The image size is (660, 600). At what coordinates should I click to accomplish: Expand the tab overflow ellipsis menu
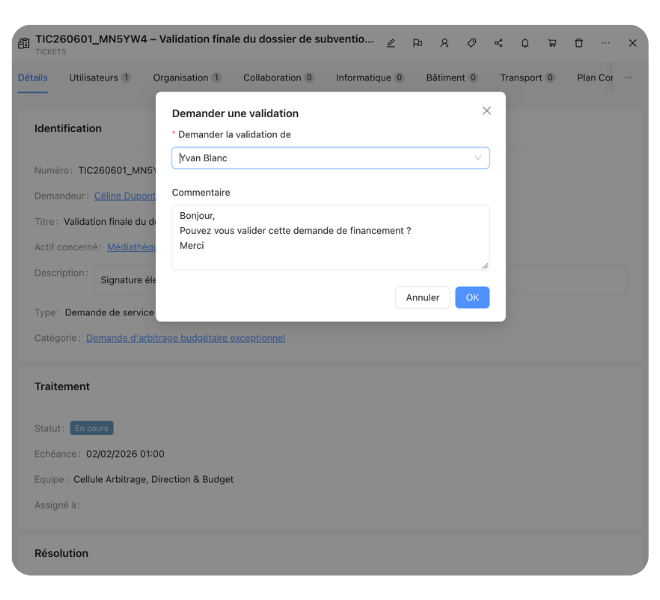click(x=628, y=78)
